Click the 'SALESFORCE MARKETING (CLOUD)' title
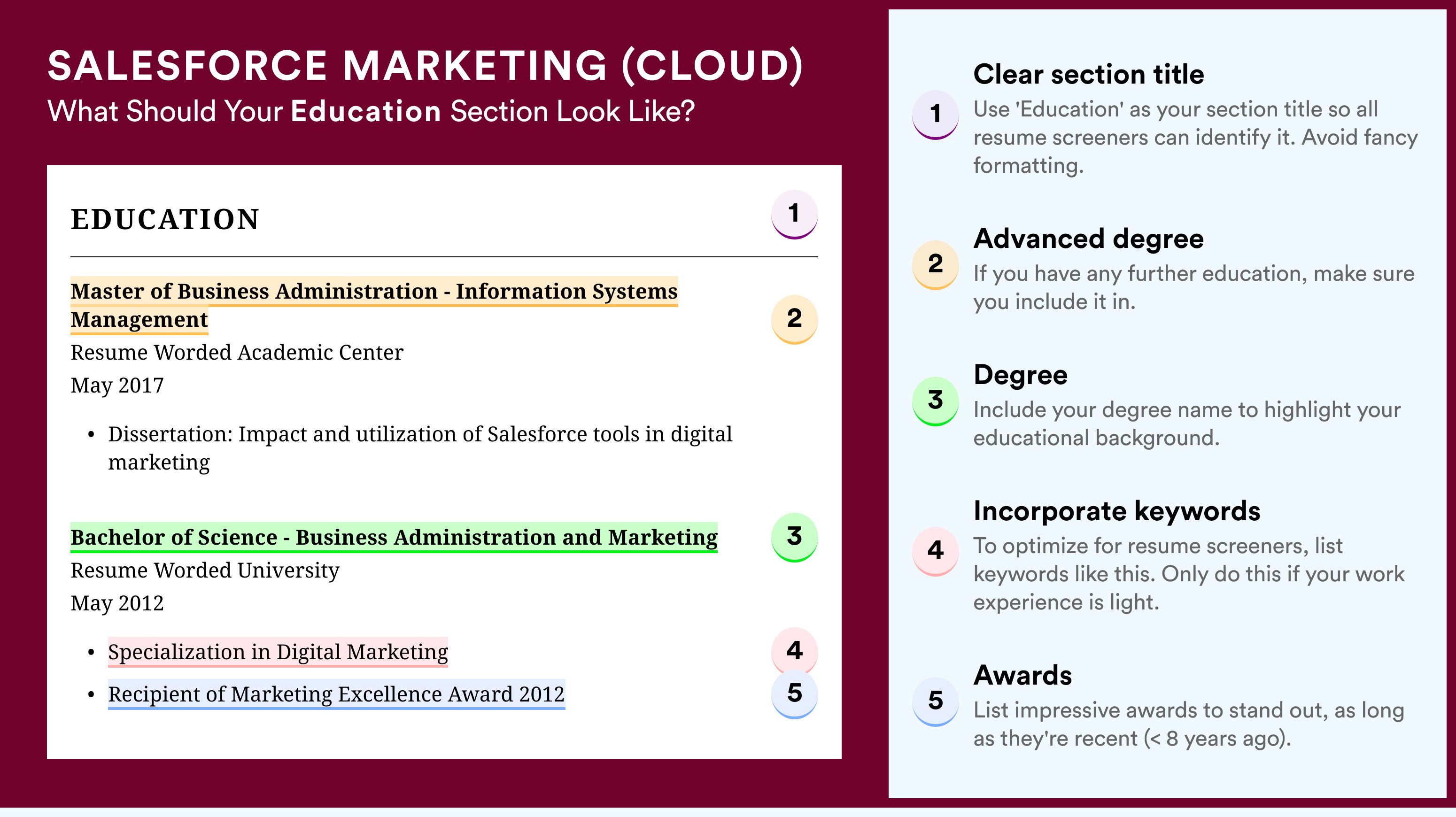Screen dimensions: 1456x817 point(425,66)
